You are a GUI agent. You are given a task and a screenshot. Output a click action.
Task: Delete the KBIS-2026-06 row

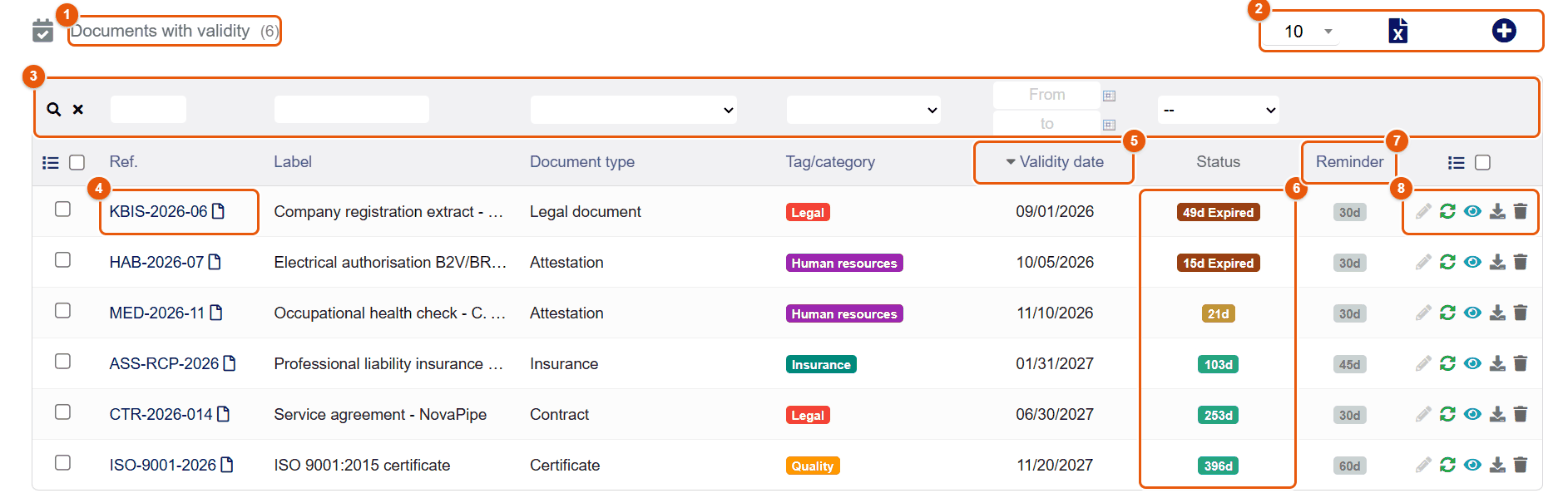[x=1520, y=211]
